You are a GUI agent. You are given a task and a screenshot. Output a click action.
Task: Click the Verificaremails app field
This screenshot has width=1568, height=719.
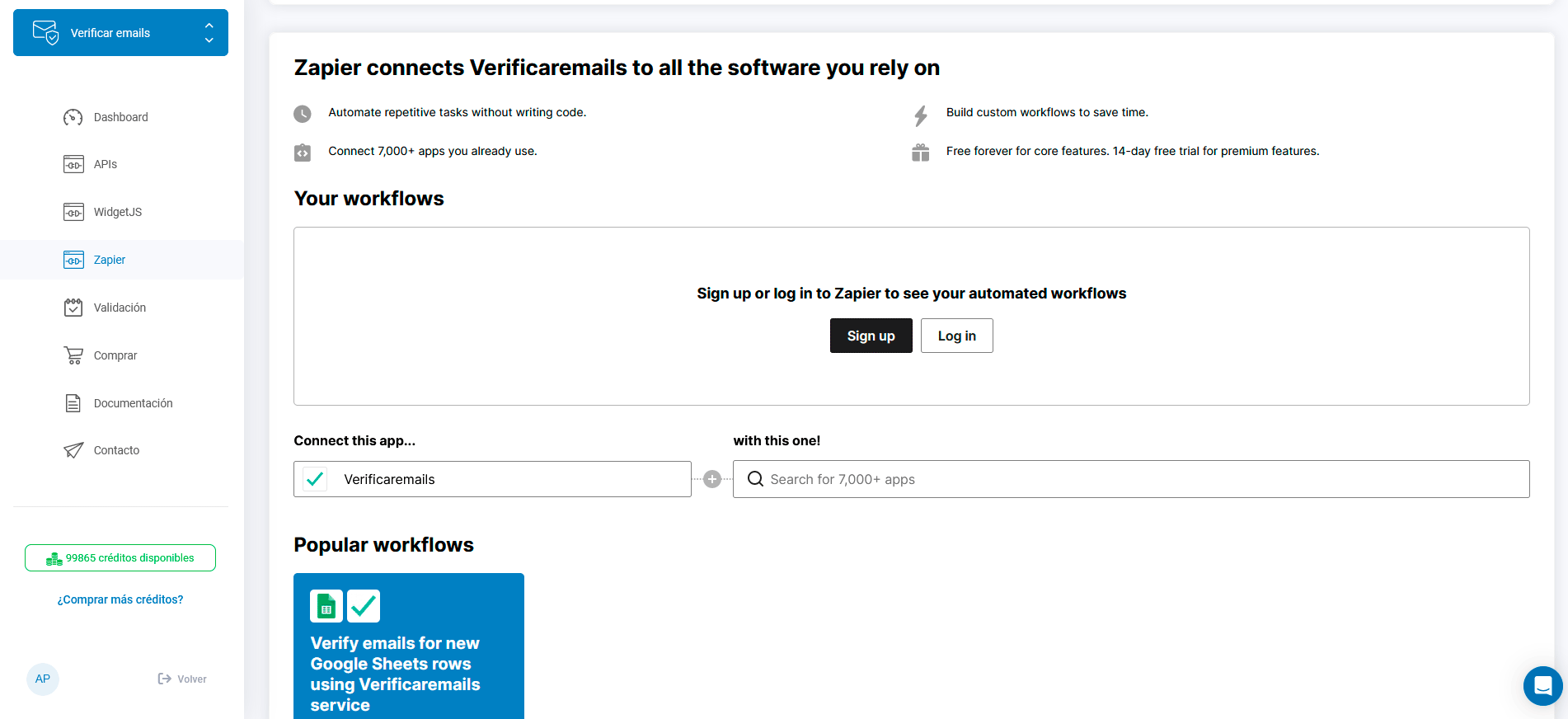[x=492, y=479]
